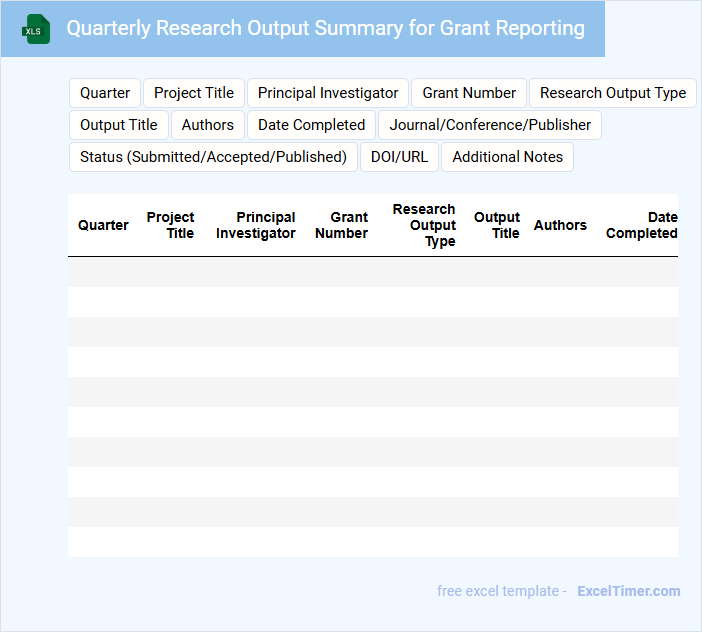Click the Quarter column header
This screenshot has height=632, width=702.
click(103, 225)
